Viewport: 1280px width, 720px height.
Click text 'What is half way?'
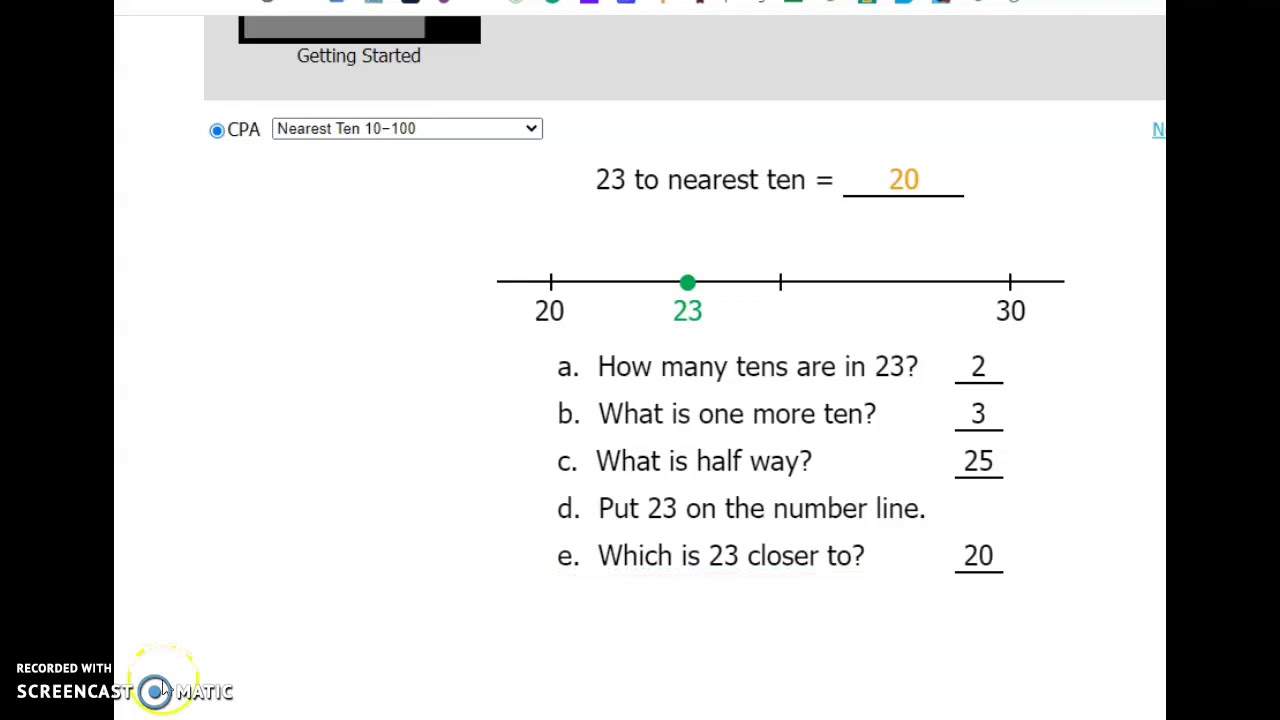point(704,461)
